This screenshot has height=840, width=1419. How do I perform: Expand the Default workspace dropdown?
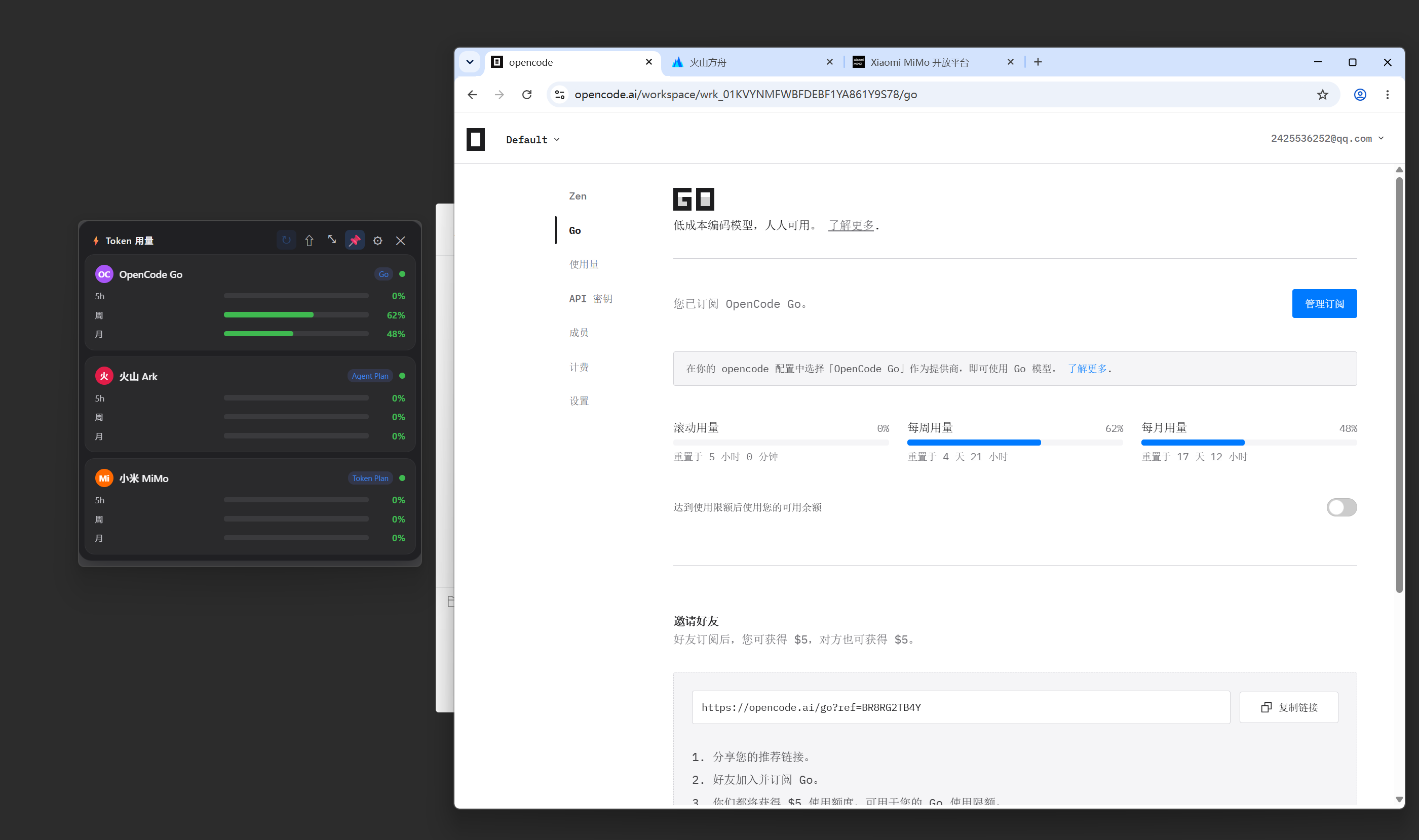[x=532, y=140]
